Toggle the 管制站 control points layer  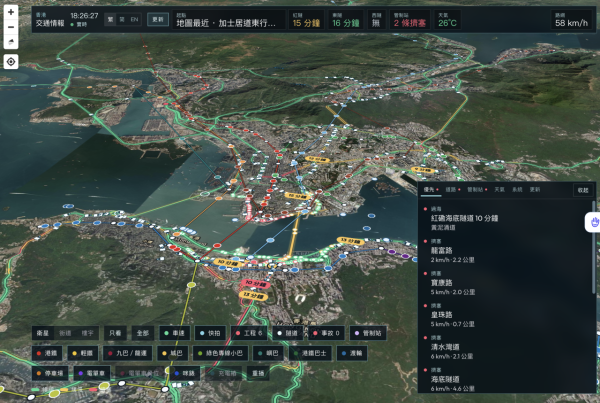pos(368,333)
